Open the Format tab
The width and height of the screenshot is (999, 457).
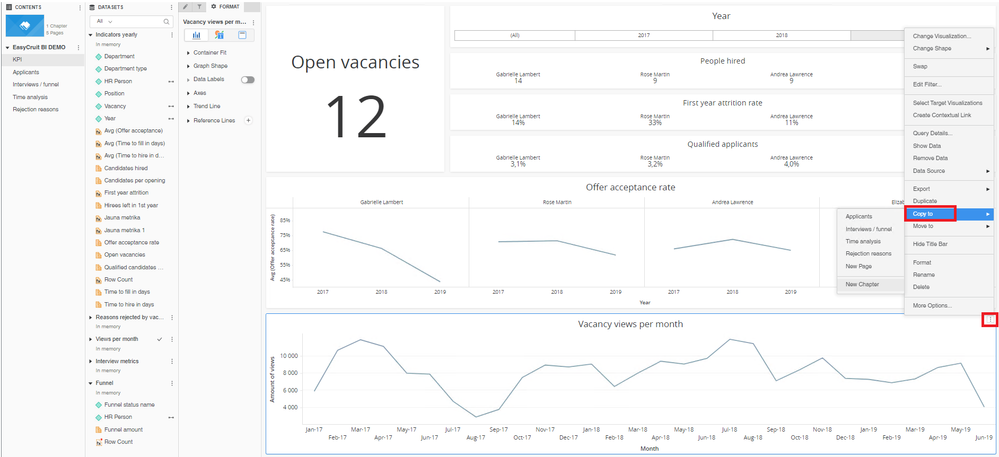226,6
